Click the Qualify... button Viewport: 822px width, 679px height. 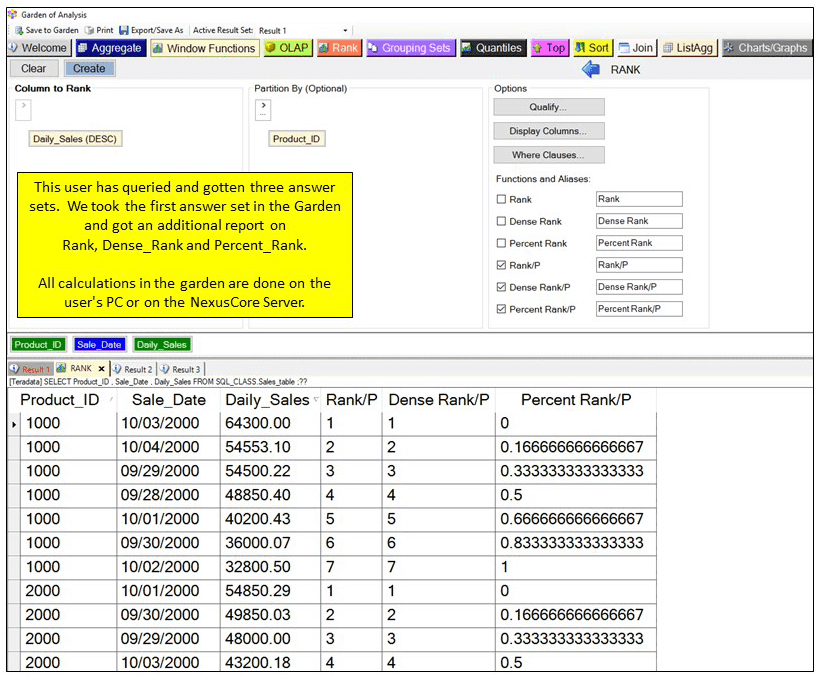tap(548, 107)
